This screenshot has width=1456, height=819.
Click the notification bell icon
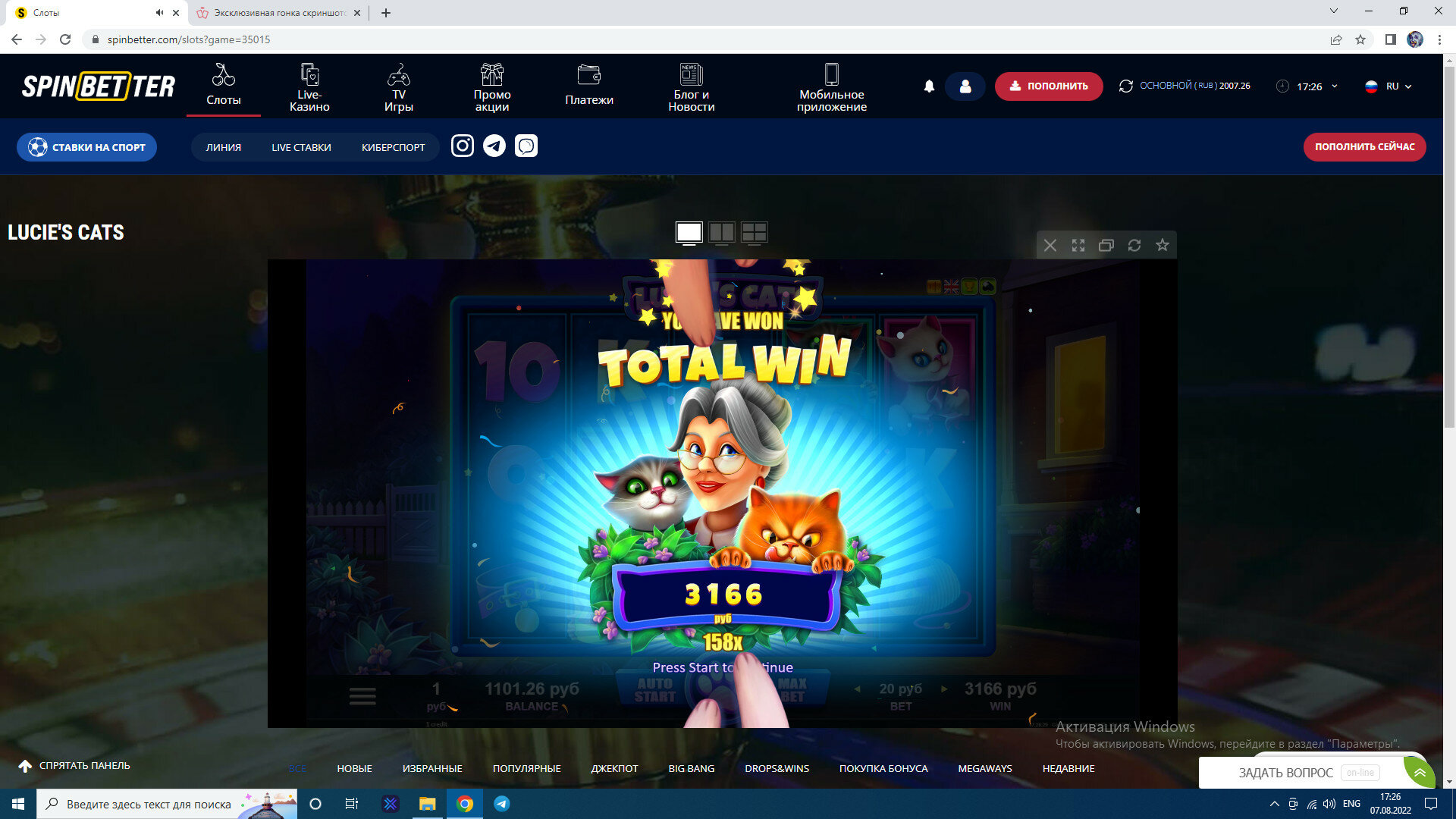[x=929, y=86]
